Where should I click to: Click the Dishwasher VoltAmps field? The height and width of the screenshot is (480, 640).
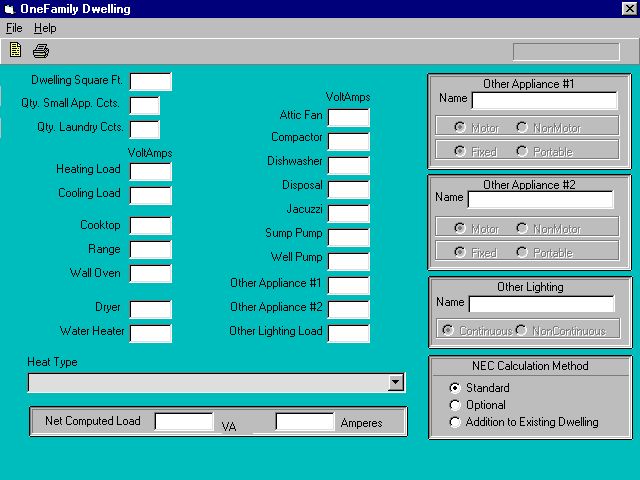click(348, 165)
